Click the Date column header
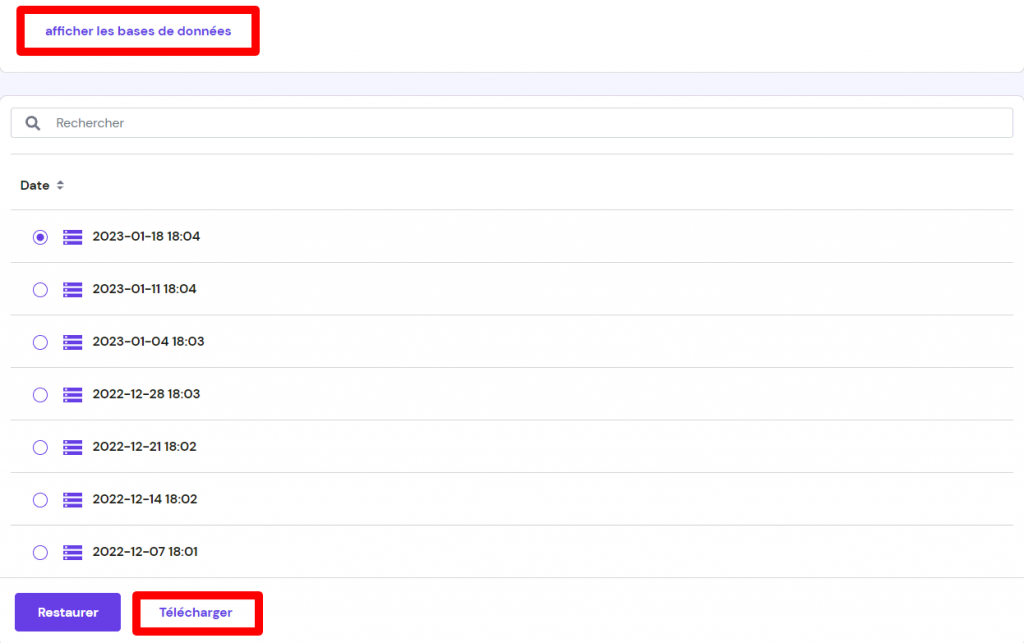Image resolution: width=1024 pixels, height=643 pixels. pos(35,186)
